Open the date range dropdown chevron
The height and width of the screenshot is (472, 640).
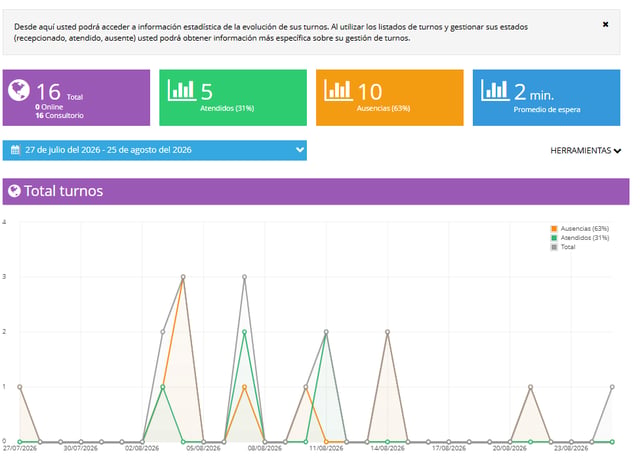[x=300, y=150]
